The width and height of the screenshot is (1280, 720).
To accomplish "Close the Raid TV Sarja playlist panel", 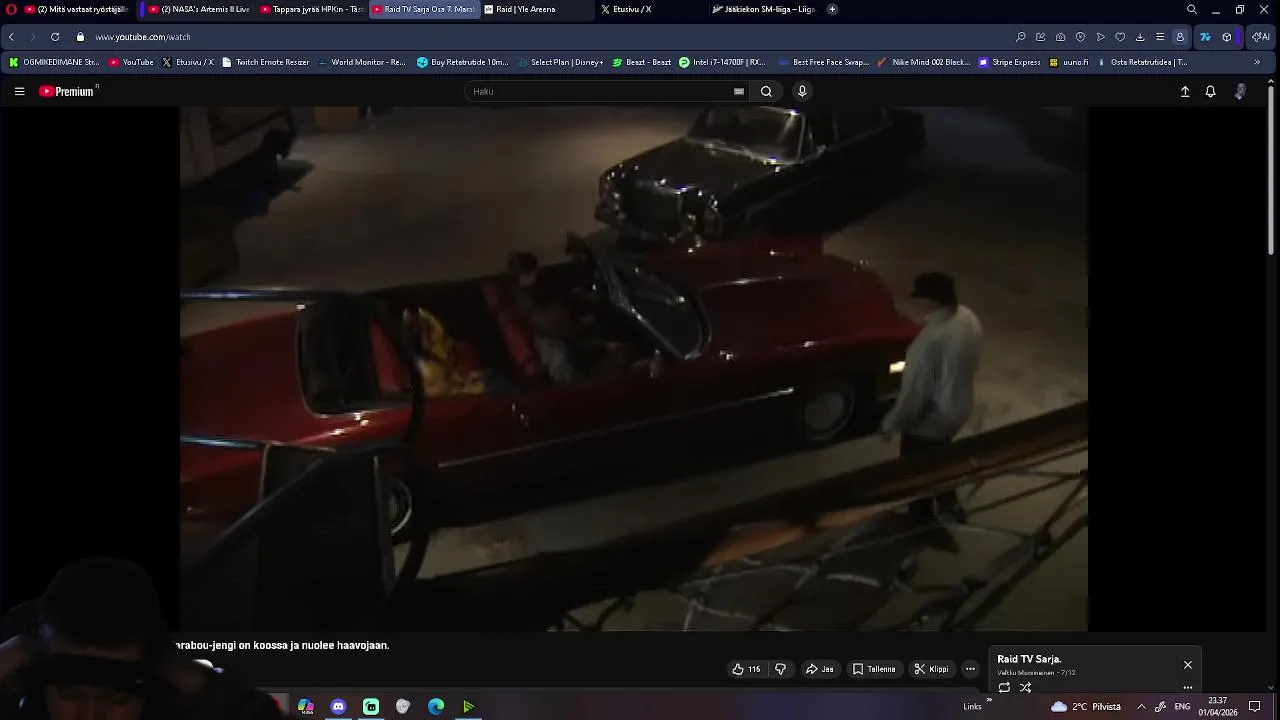I will coord(1188,665).
